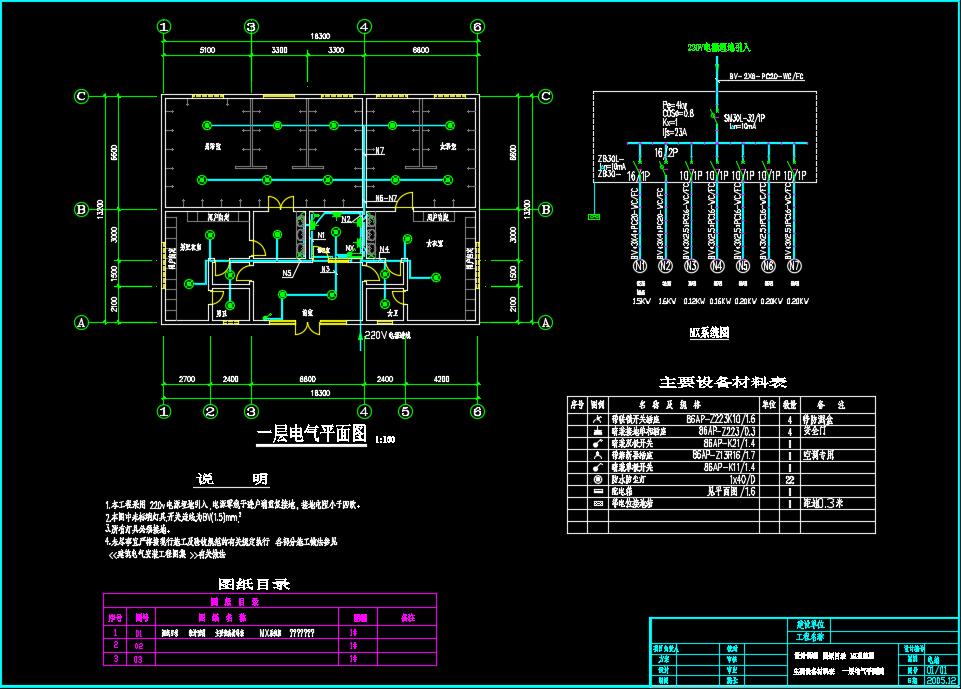The height and width of the screenshot is (689, 961).
Task: Click the 距地0.3米 remark cell
Action: (x=823, y=503)
